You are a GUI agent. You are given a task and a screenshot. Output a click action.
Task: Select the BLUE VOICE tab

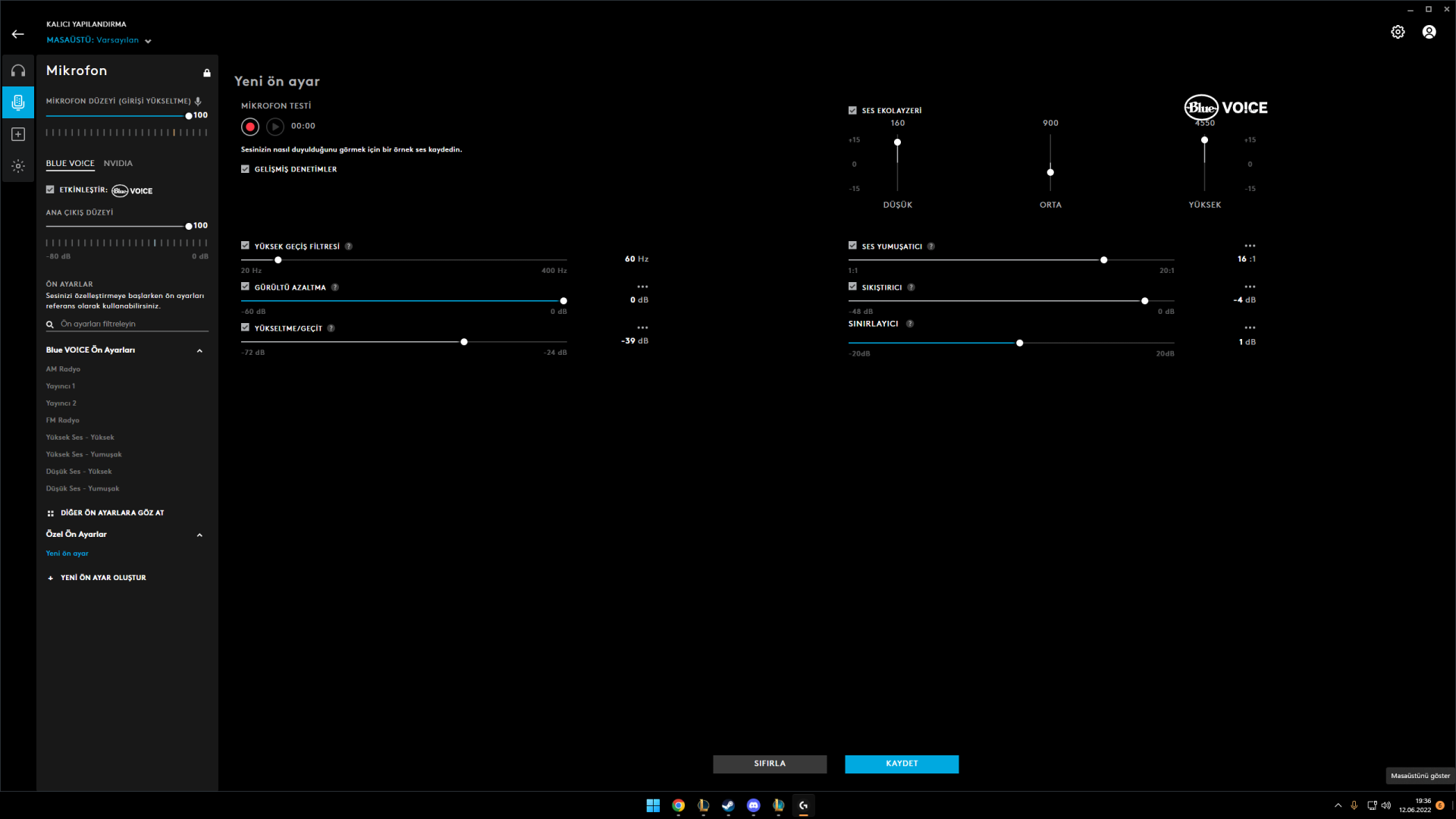coord(70,163)
